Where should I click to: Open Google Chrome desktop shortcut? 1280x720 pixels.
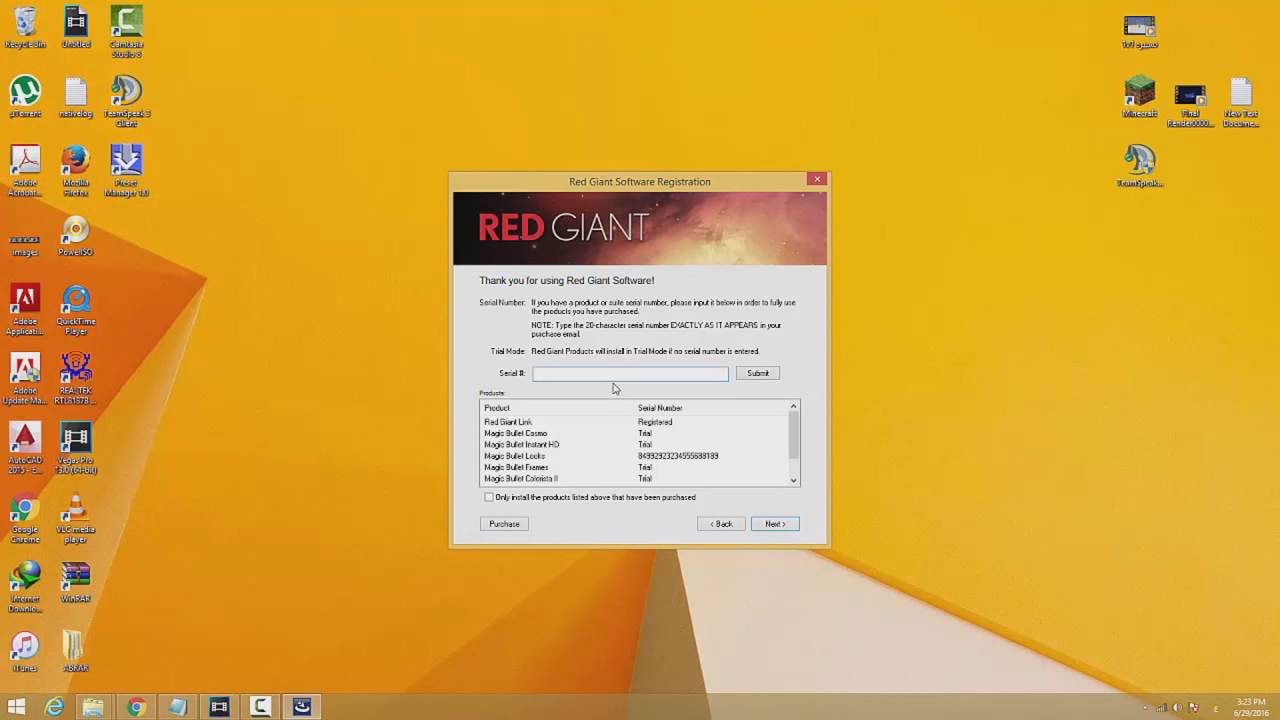(25, 518)
